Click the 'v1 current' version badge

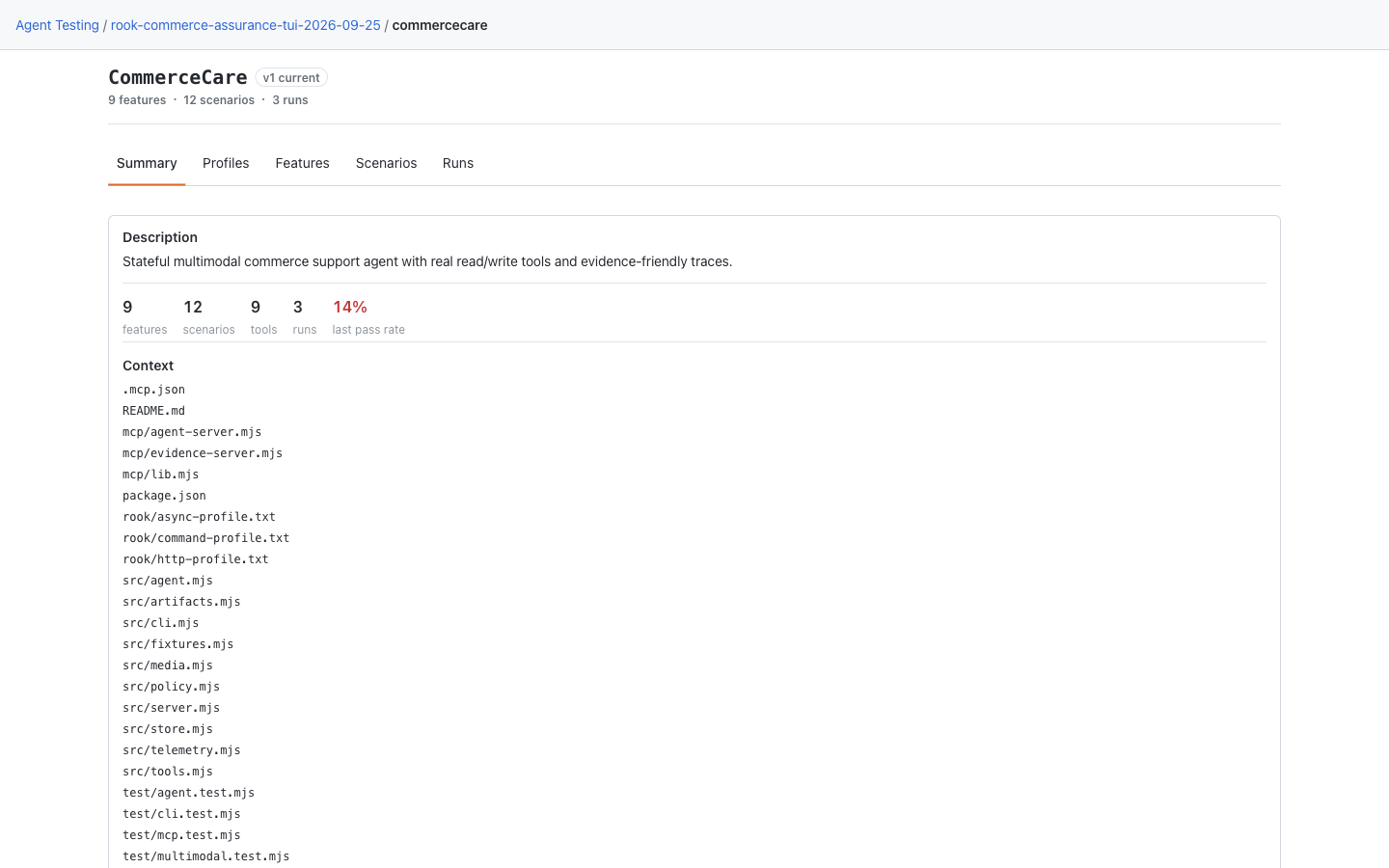coord(291,77)
